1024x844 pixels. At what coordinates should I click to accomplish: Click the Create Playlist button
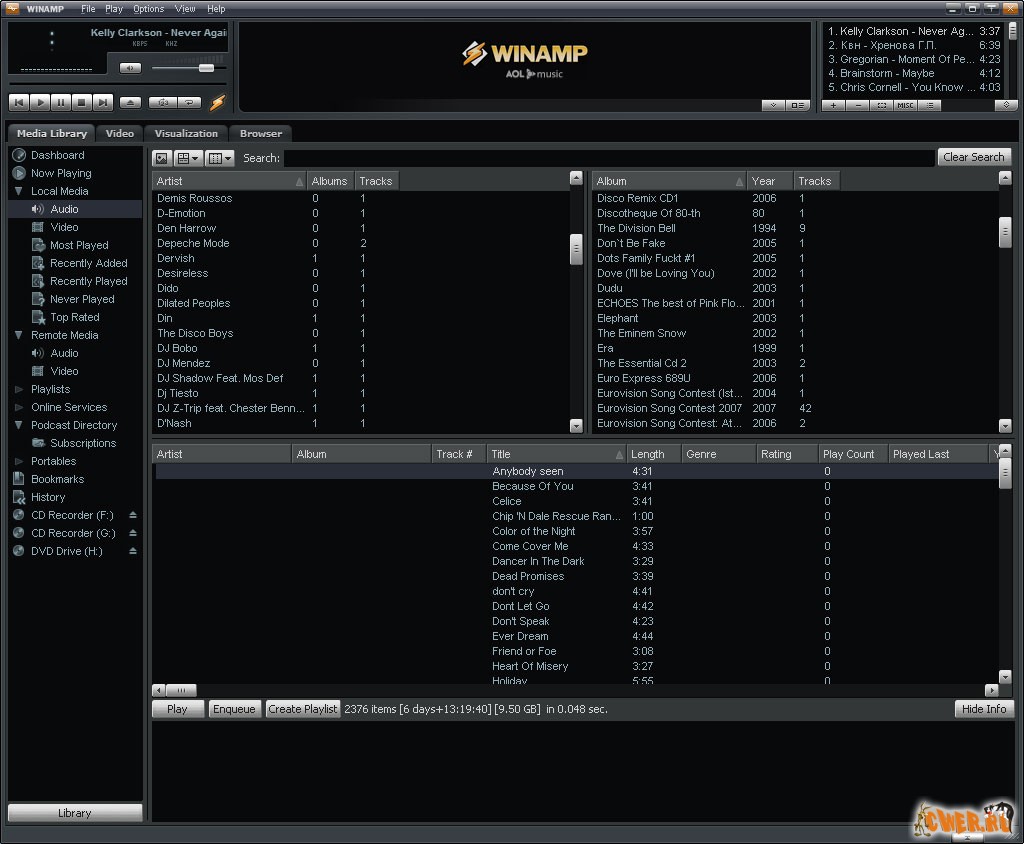click(303, 709)
